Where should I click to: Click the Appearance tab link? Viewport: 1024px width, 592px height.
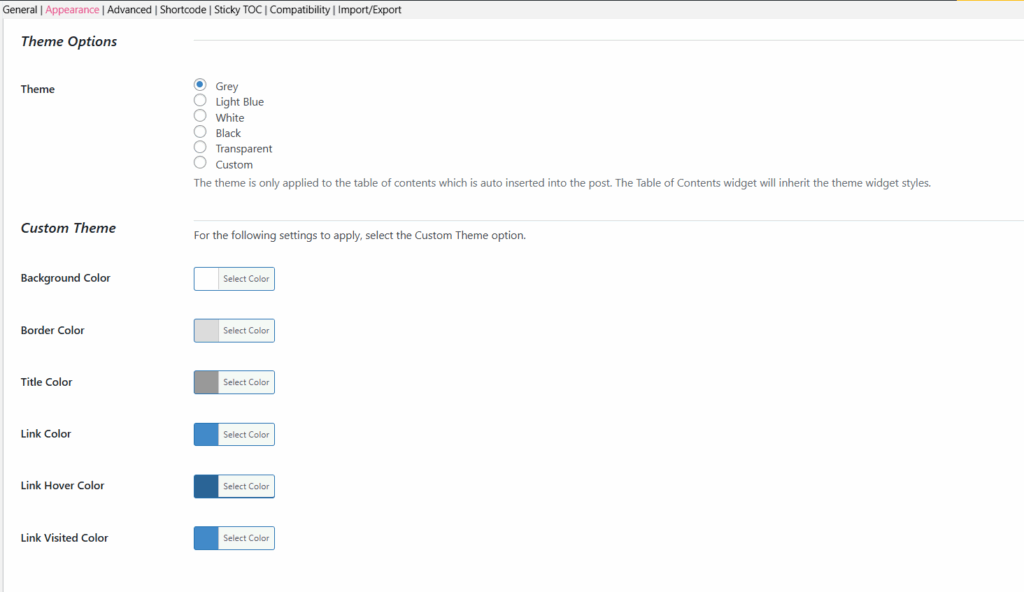pyautogui.click(x=72, y=10)
